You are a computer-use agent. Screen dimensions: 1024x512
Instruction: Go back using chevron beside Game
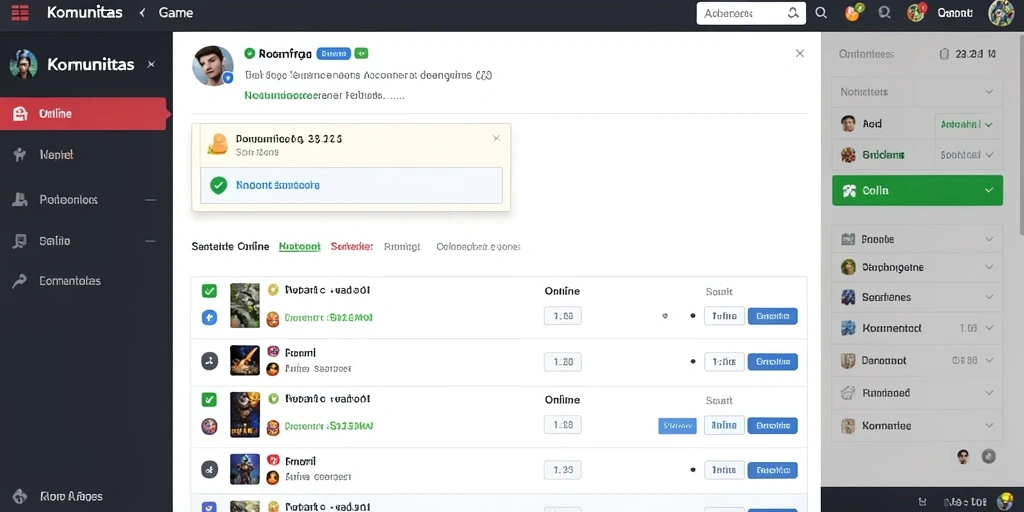(x=142, y=12)
